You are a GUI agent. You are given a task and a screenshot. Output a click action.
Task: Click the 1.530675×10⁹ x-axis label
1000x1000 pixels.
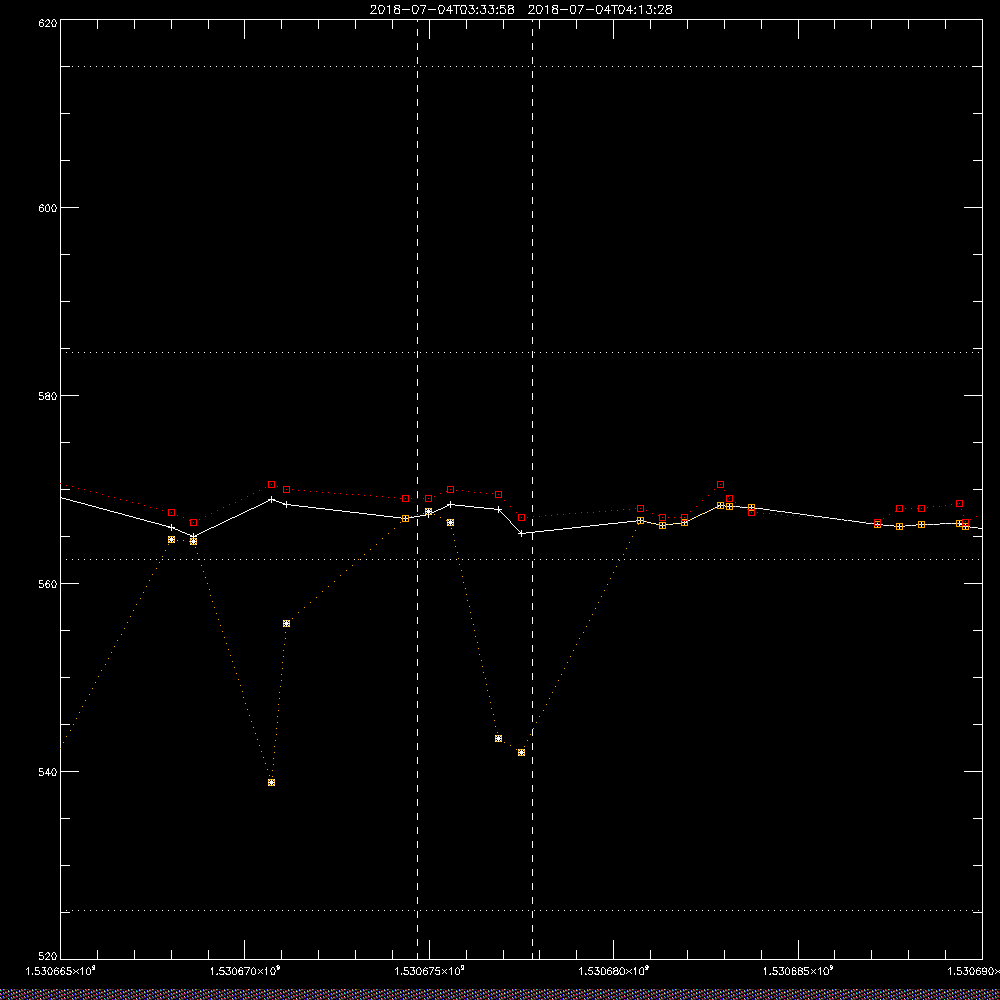[429, 971]
